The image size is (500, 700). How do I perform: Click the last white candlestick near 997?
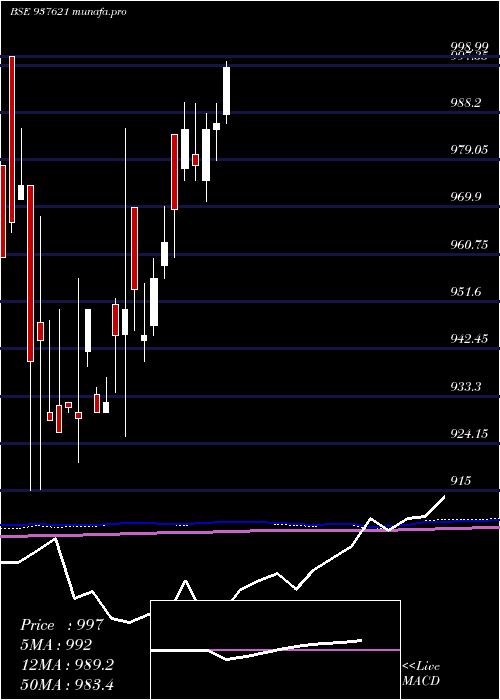(226, 91)
